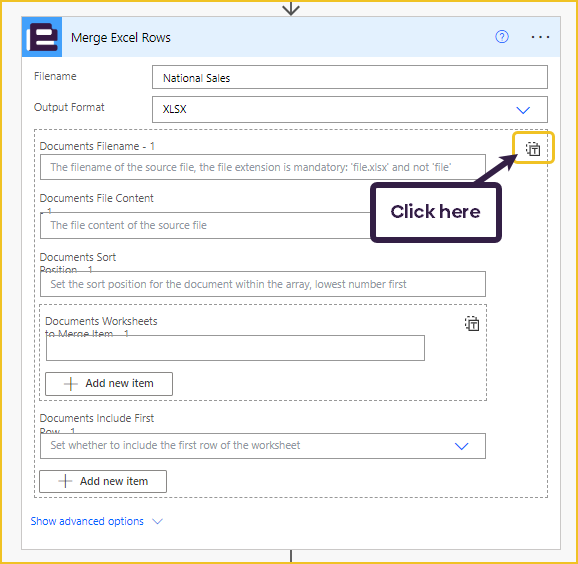Add new worksheet item to merge

(x=109, y=384)
